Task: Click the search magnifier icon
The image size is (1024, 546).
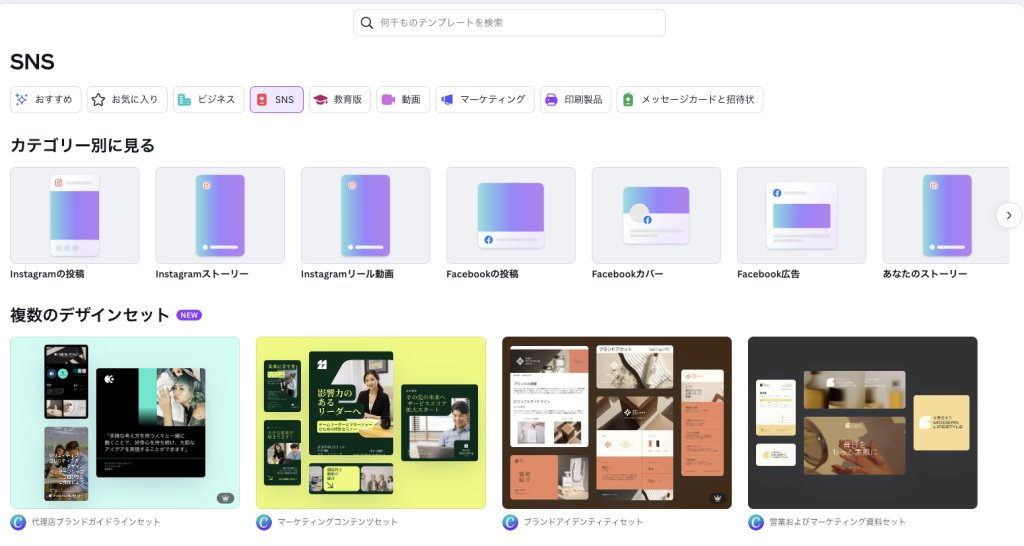Action: click(367, 23)
